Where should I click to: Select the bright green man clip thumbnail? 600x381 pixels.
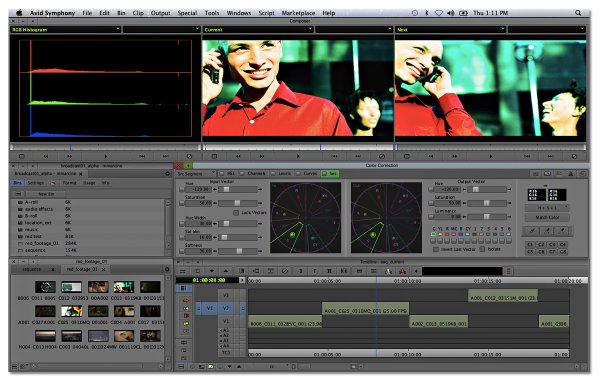tap(124, 287)
